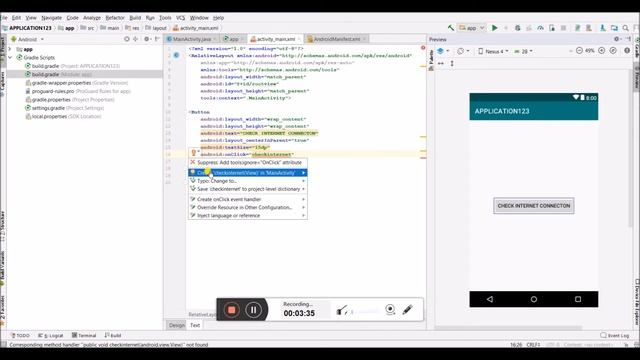Select Create onClick event handler

coord(248,199)
